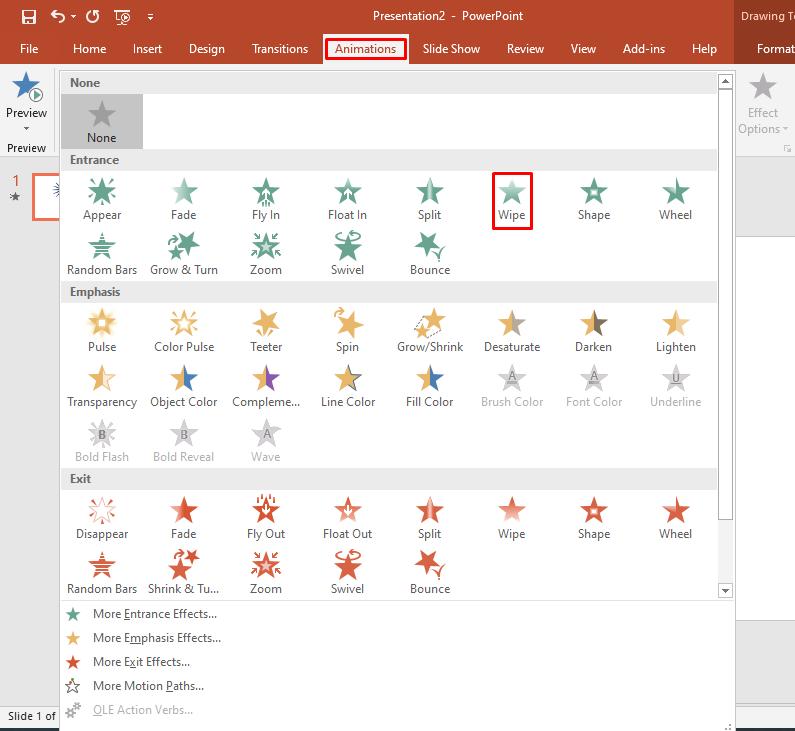This screenshot has width=795, height=731.
Task: Apply the Swivel entrance animation
Action: pos(347,254)
